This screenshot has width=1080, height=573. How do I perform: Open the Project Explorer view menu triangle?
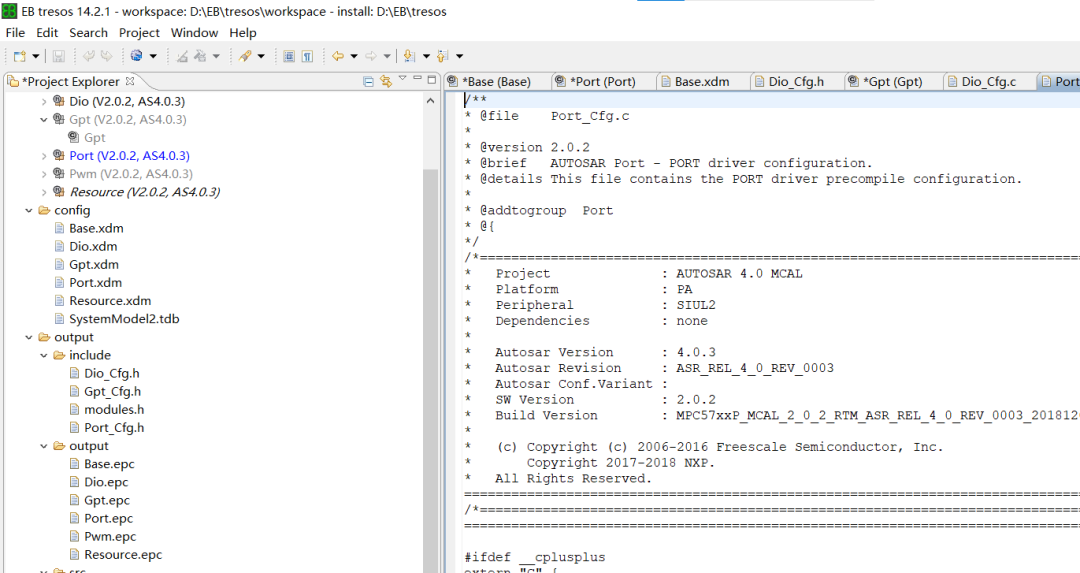[x=402, y=80]
